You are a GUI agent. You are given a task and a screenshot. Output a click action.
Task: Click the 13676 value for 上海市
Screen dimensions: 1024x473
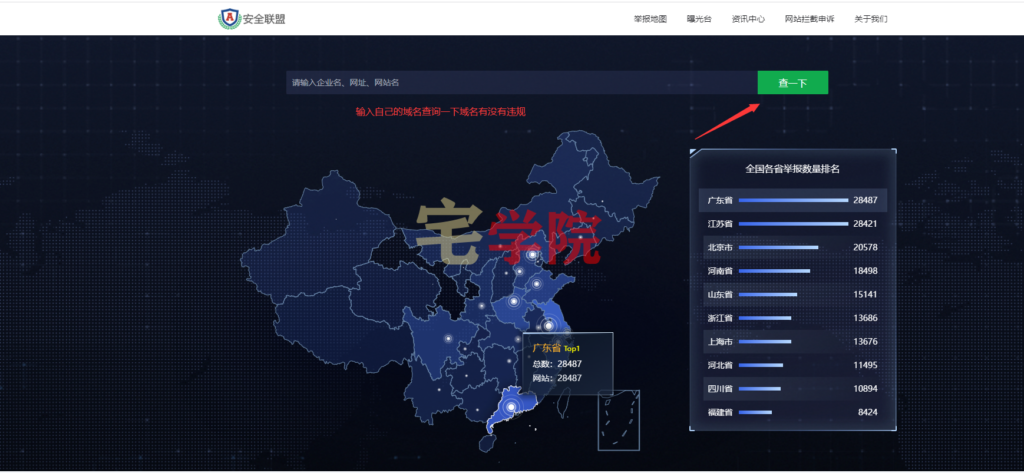point(865,341)
